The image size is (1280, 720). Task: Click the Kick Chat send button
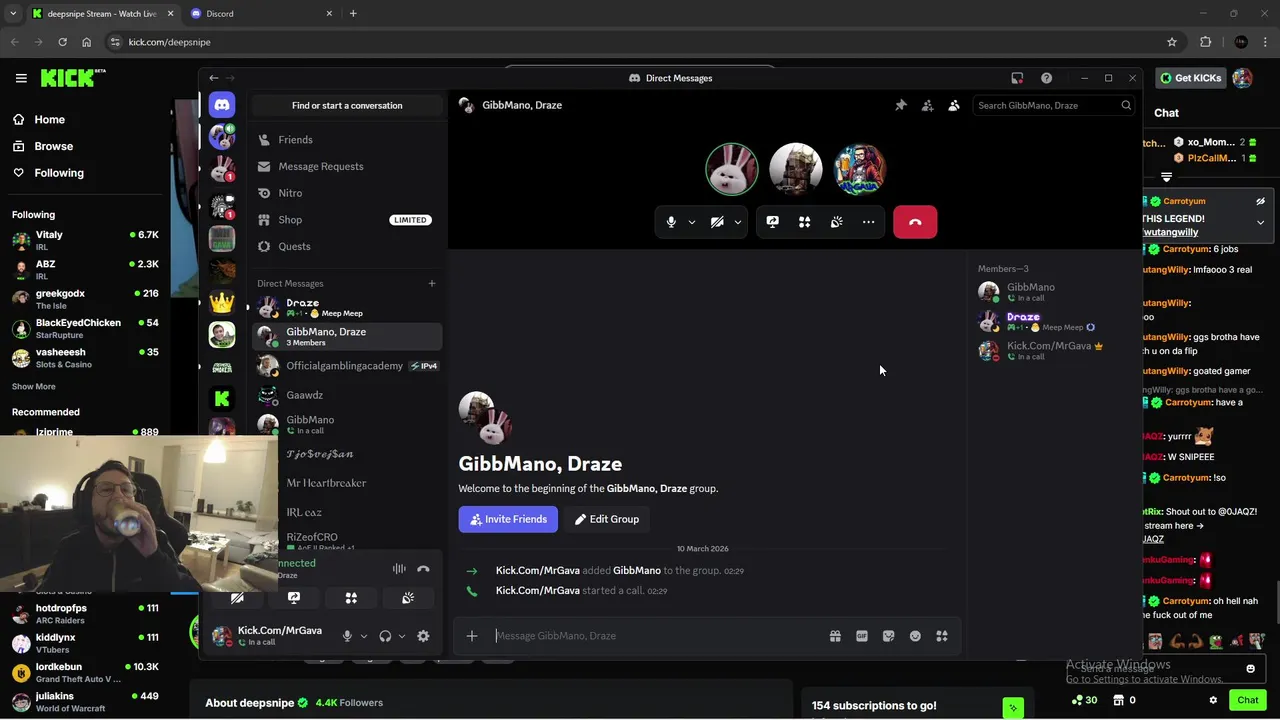tap(1247, 700)
